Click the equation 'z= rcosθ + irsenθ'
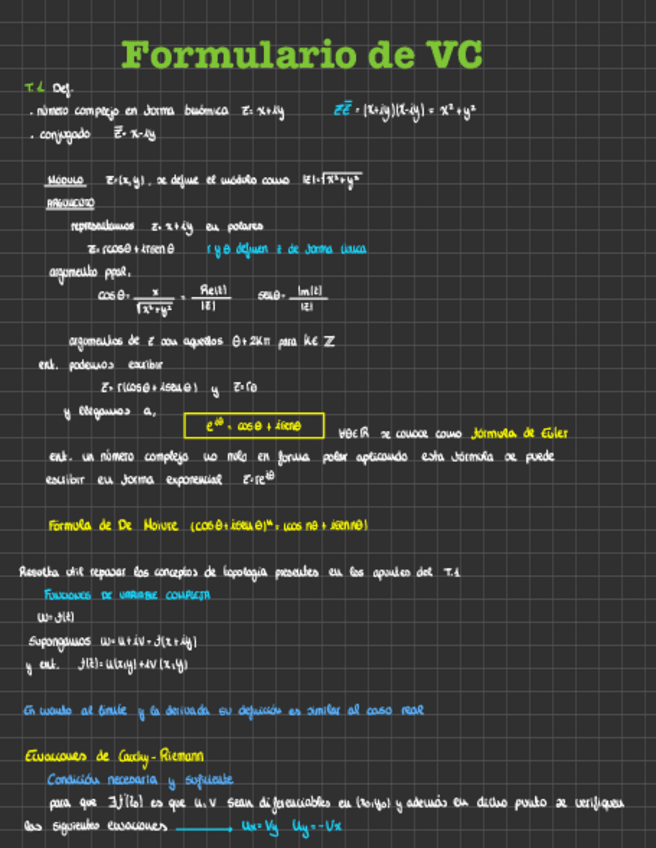 131,249
